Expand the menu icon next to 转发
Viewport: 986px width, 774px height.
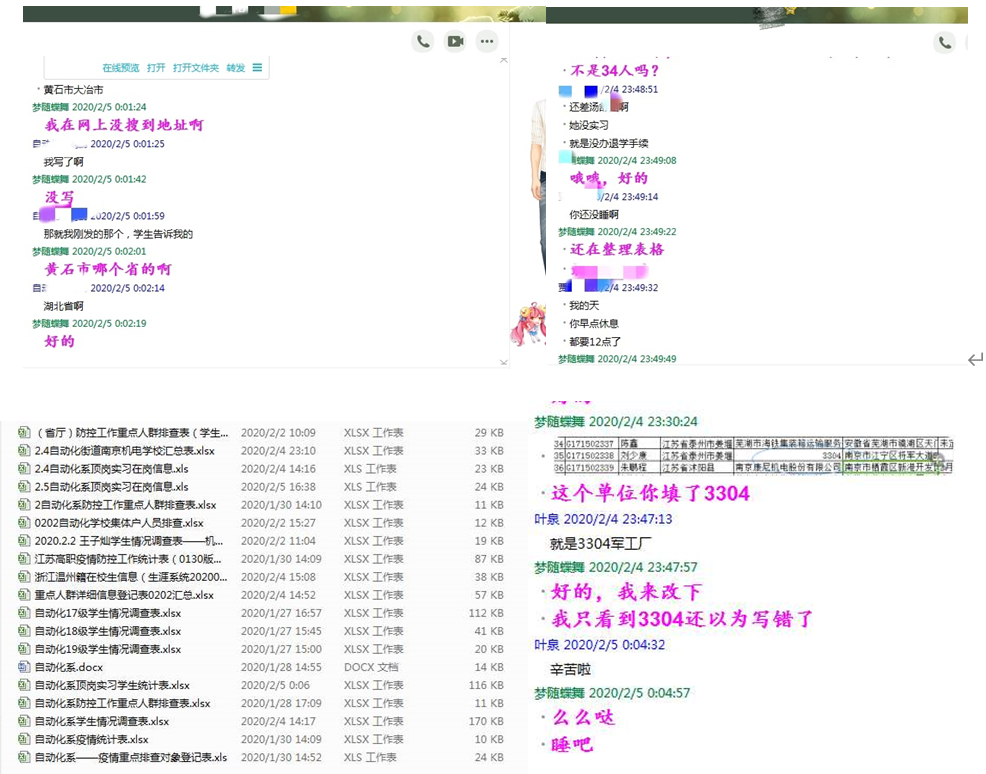point(257,68)
